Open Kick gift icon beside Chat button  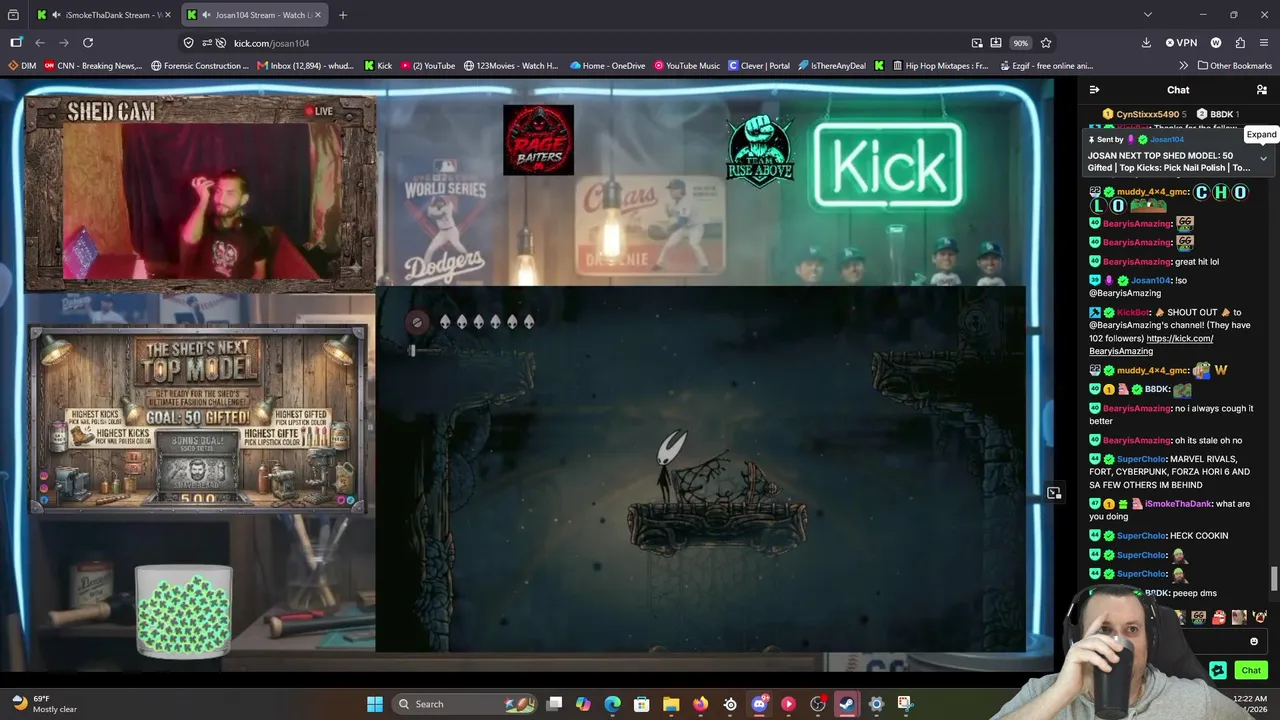(1218, 671)
